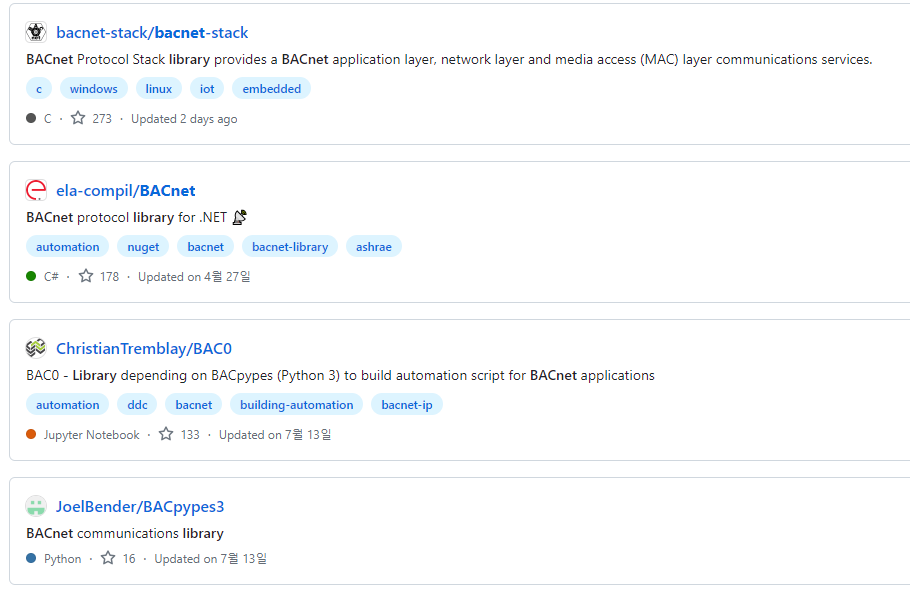Click the 'Python' language label
Viewport: 910px width, 592px height.
click(x=63, y=559)
